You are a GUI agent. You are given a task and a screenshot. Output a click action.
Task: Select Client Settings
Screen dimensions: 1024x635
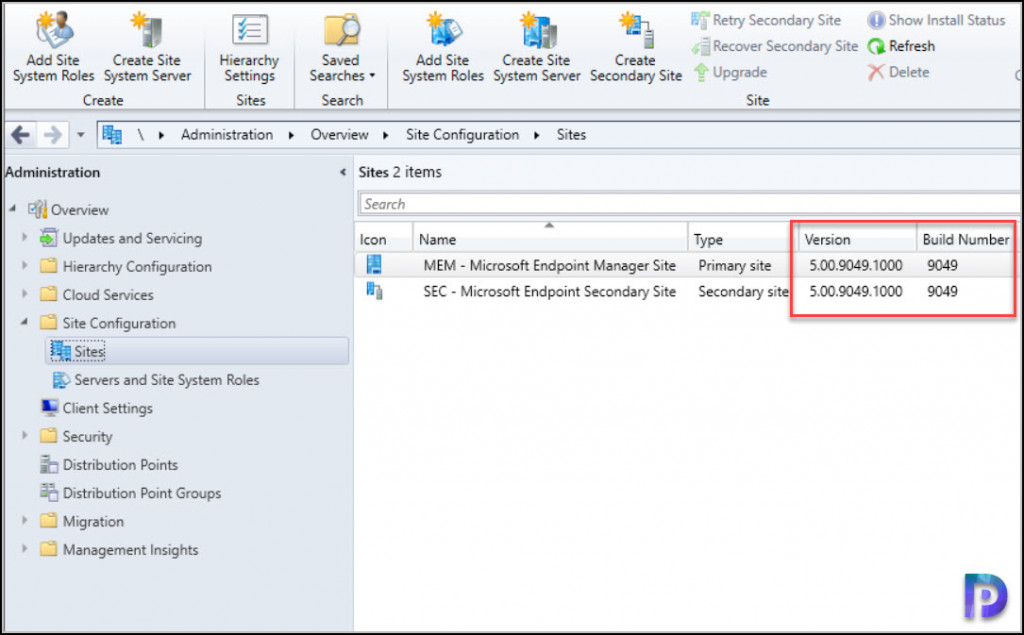point(97,408)
